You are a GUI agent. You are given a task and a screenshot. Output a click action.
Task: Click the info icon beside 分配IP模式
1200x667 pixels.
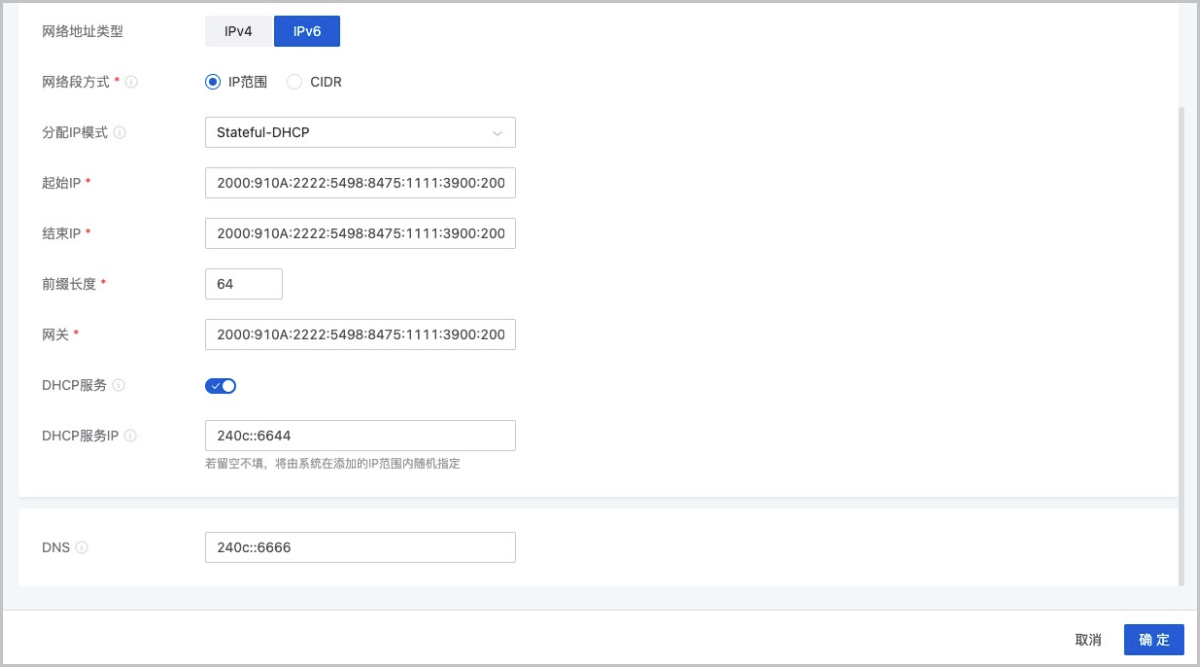(120, 132)
